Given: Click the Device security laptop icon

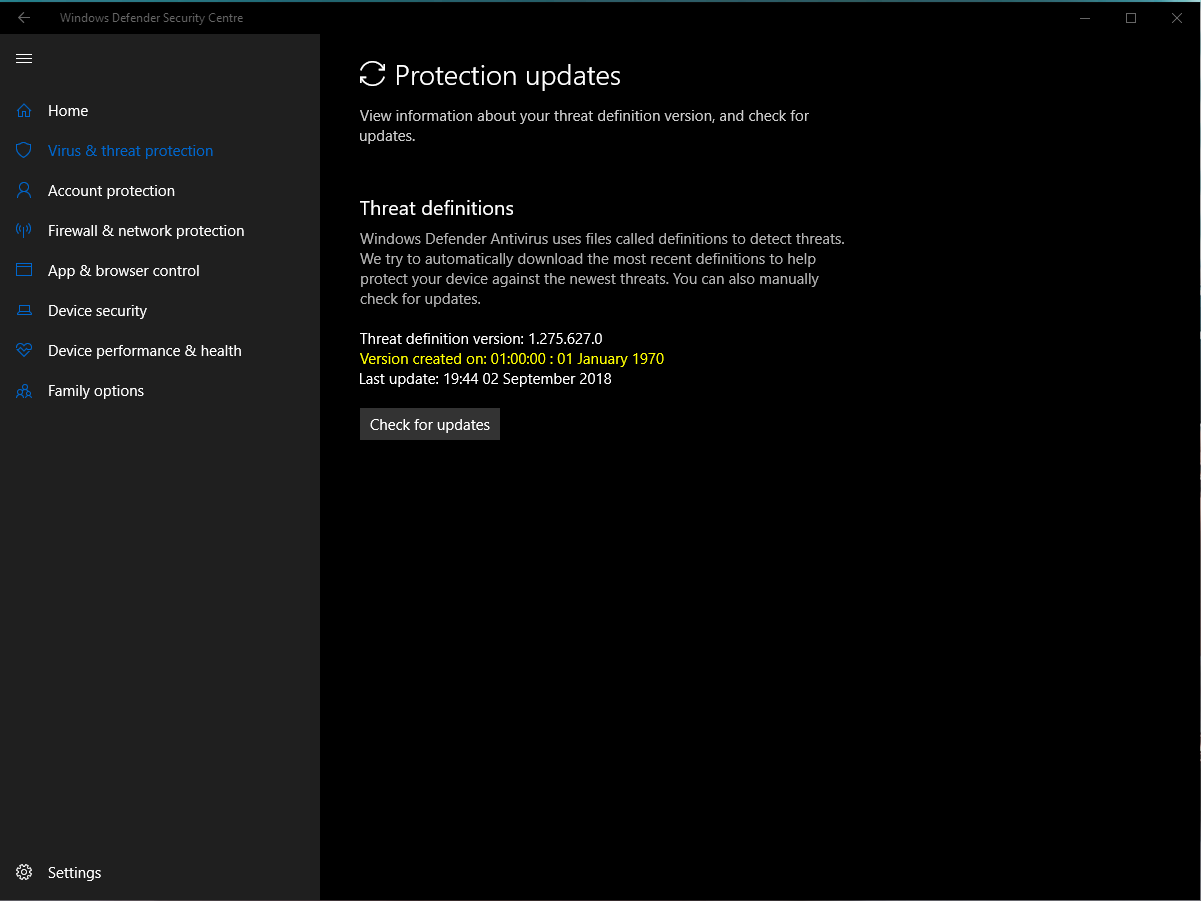Looking at the screenshot, I should coord(24,311).
